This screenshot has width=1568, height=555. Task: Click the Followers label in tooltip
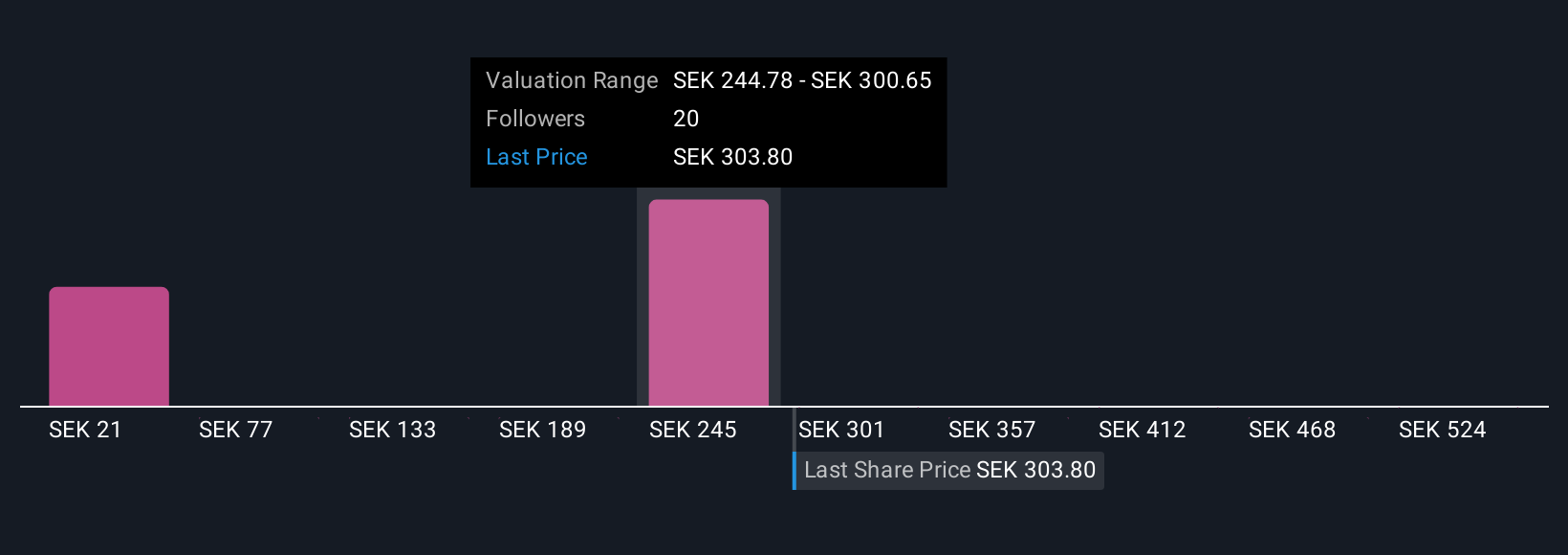[x=535, y=119]
